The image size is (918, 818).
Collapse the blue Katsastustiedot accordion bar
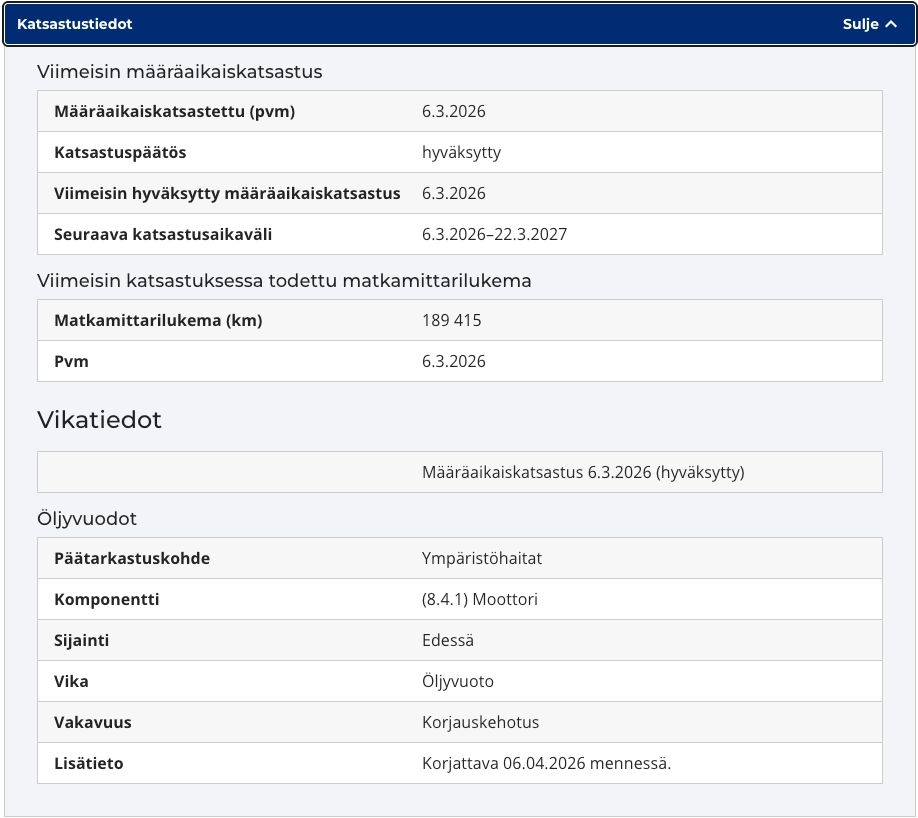(x=459, y=24)
